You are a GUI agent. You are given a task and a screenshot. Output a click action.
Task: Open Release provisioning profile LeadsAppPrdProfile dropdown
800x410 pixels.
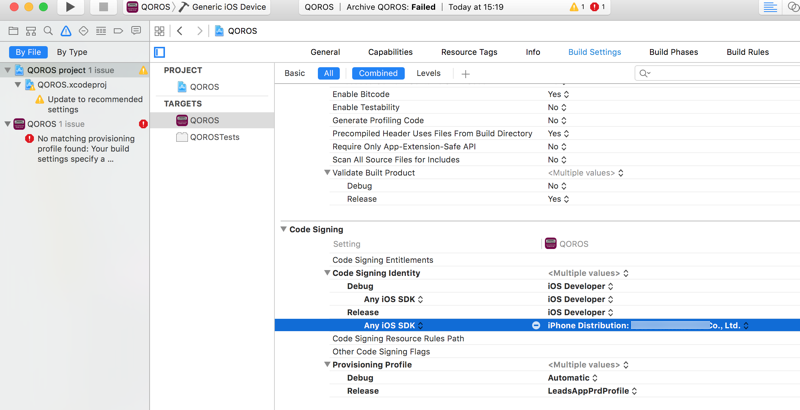592,391
